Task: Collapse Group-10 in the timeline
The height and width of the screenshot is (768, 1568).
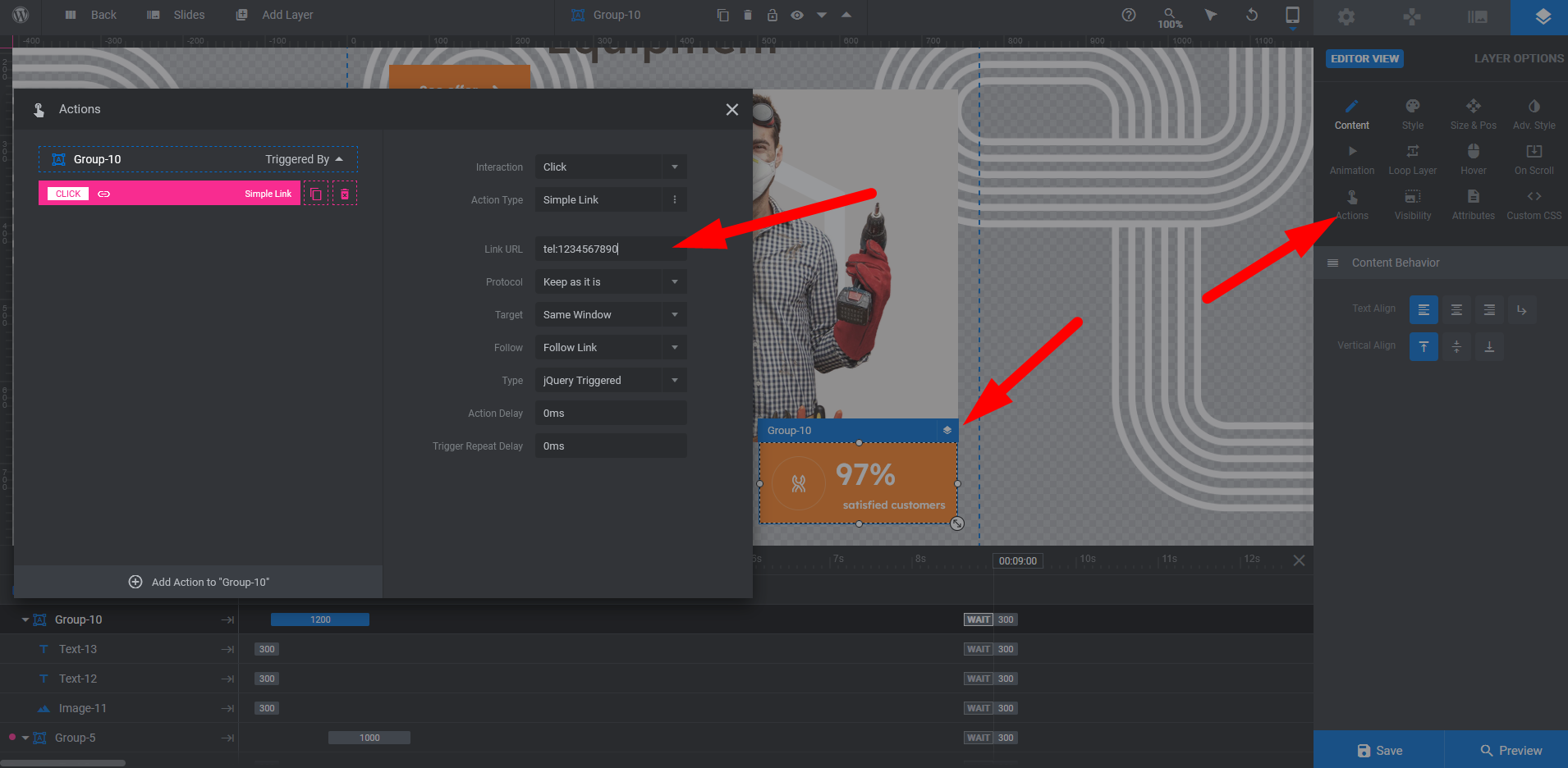Action: [x=25, y=619]
